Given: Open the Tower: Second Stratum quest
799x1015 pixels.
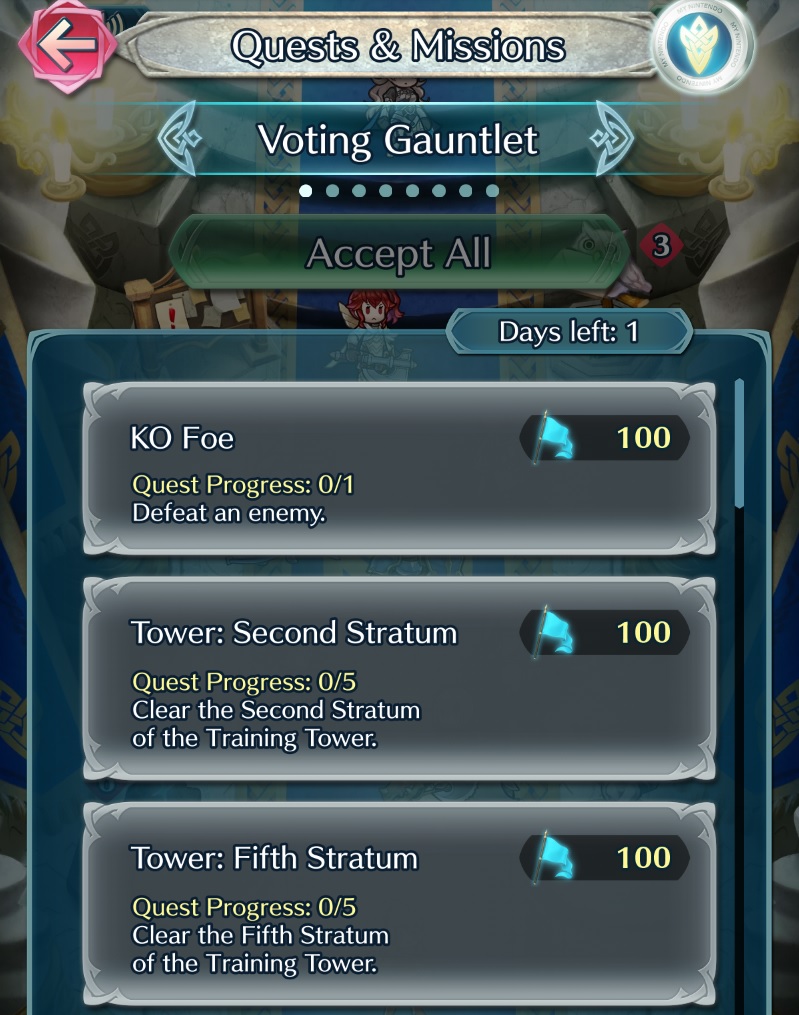Looking at the screenshot, I should point(400,678).
